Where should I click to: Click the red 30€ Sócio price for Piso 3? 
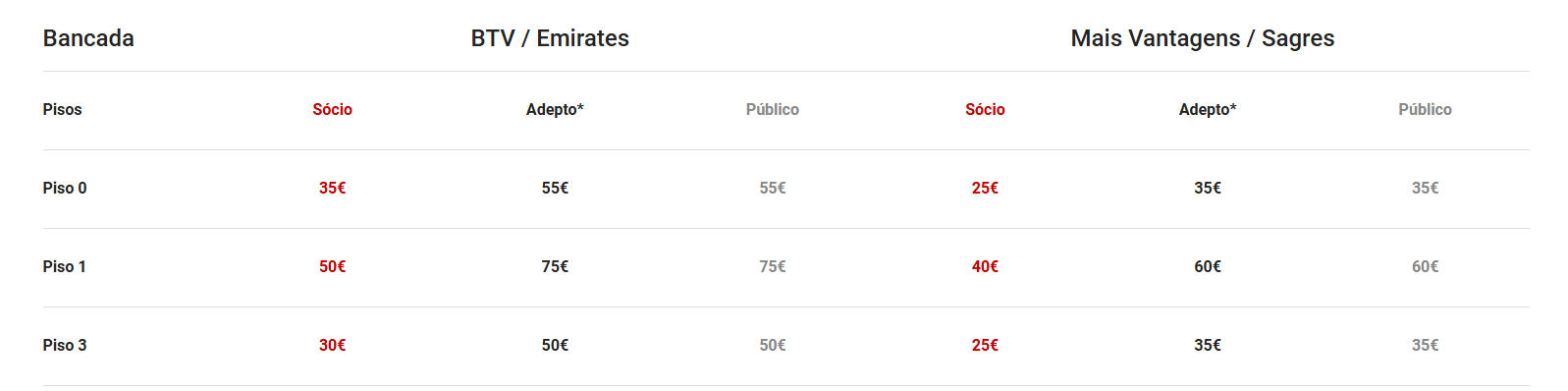[332, 345]
